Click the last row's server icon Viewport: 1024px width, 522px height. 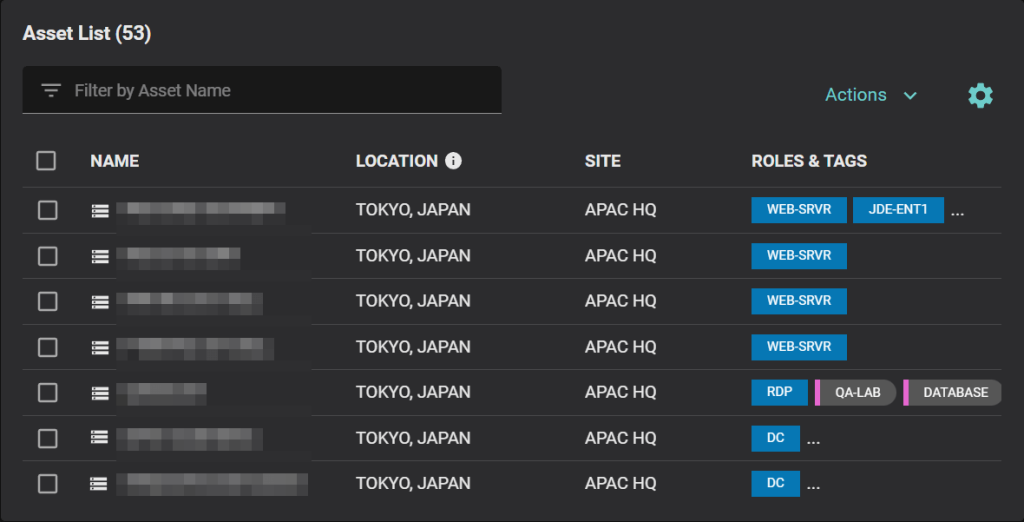click(x=99, y=484)
